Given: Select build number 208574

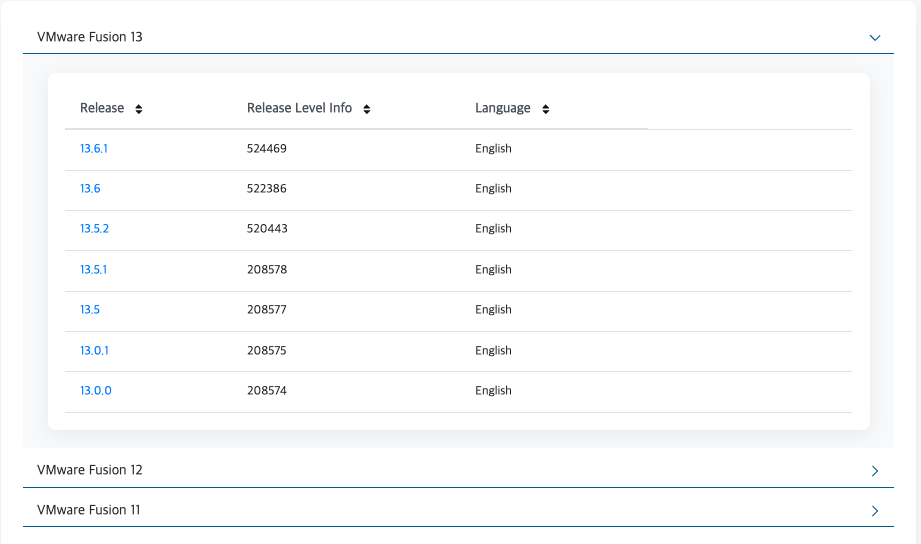Looking at the screenshot, I should [267, 391].
